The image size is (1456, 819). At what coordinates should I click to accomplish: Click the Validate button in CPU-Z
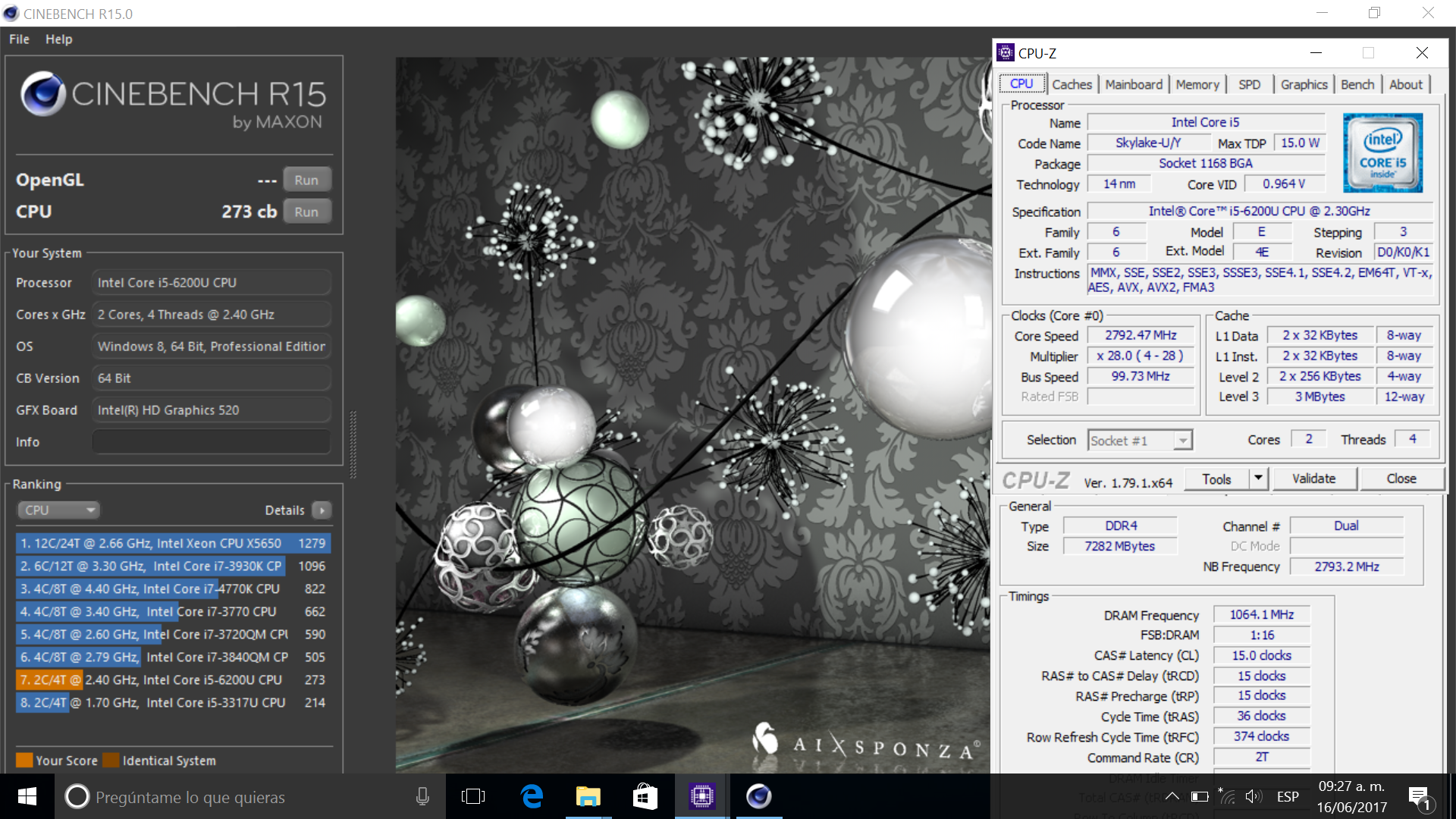tap(1314, 479)
